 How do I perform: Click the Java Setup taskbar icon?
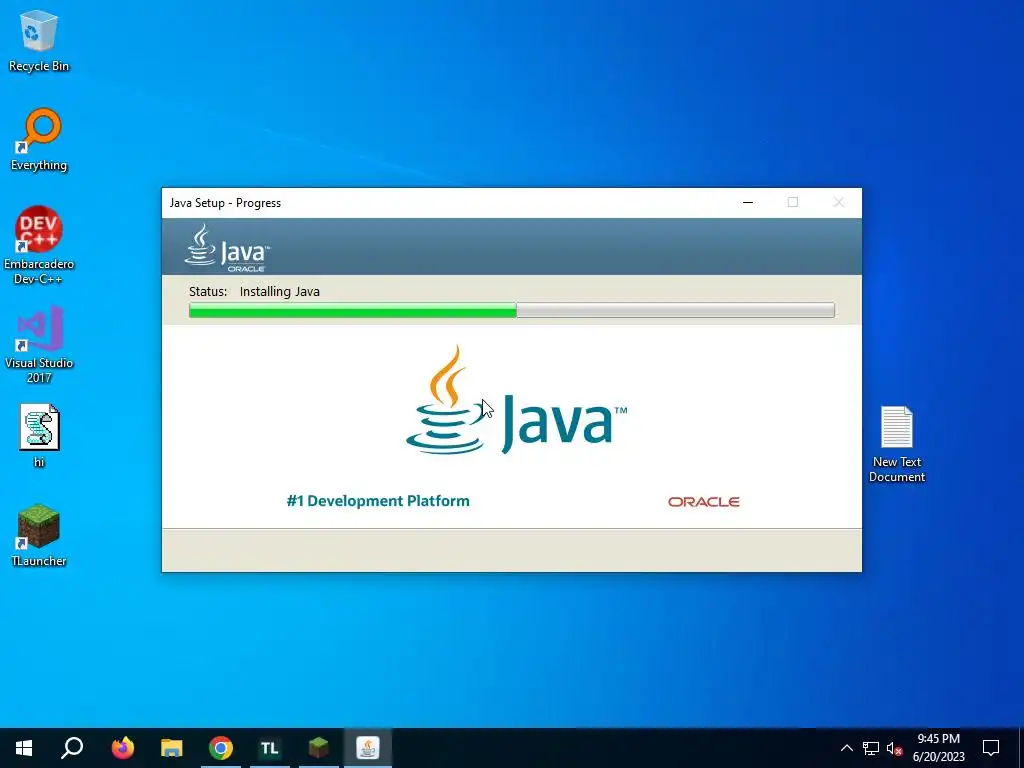[368, 748]
